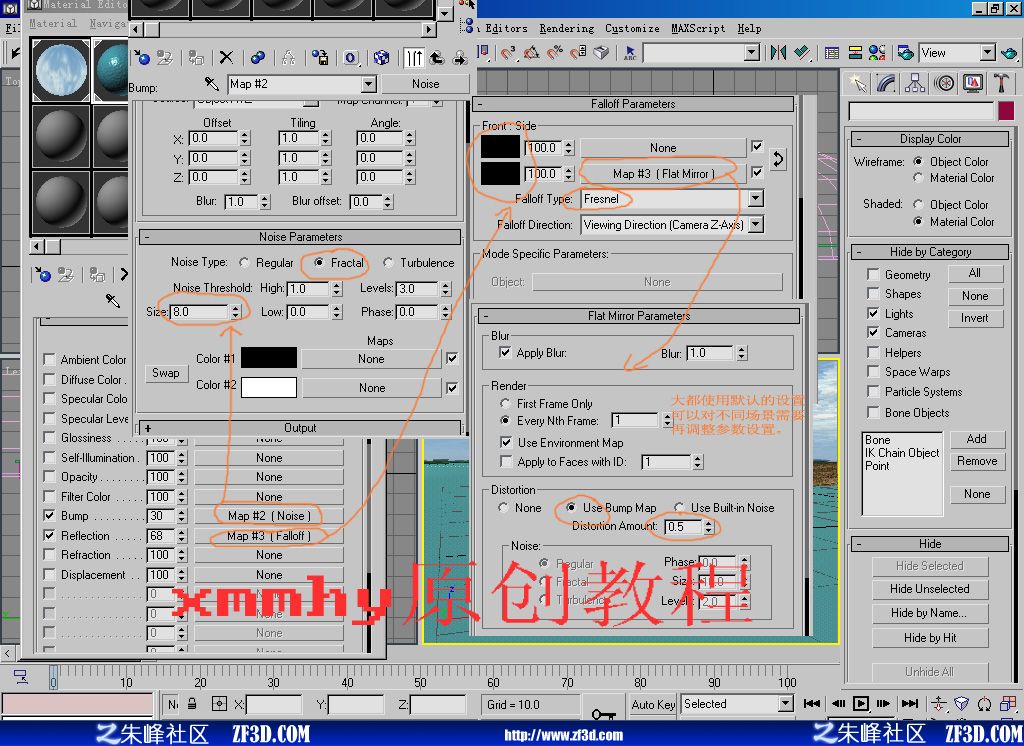The width and height of the screenshot is (1024, 746).
Task: Click Swap colors button
Action: click(166, 373)
